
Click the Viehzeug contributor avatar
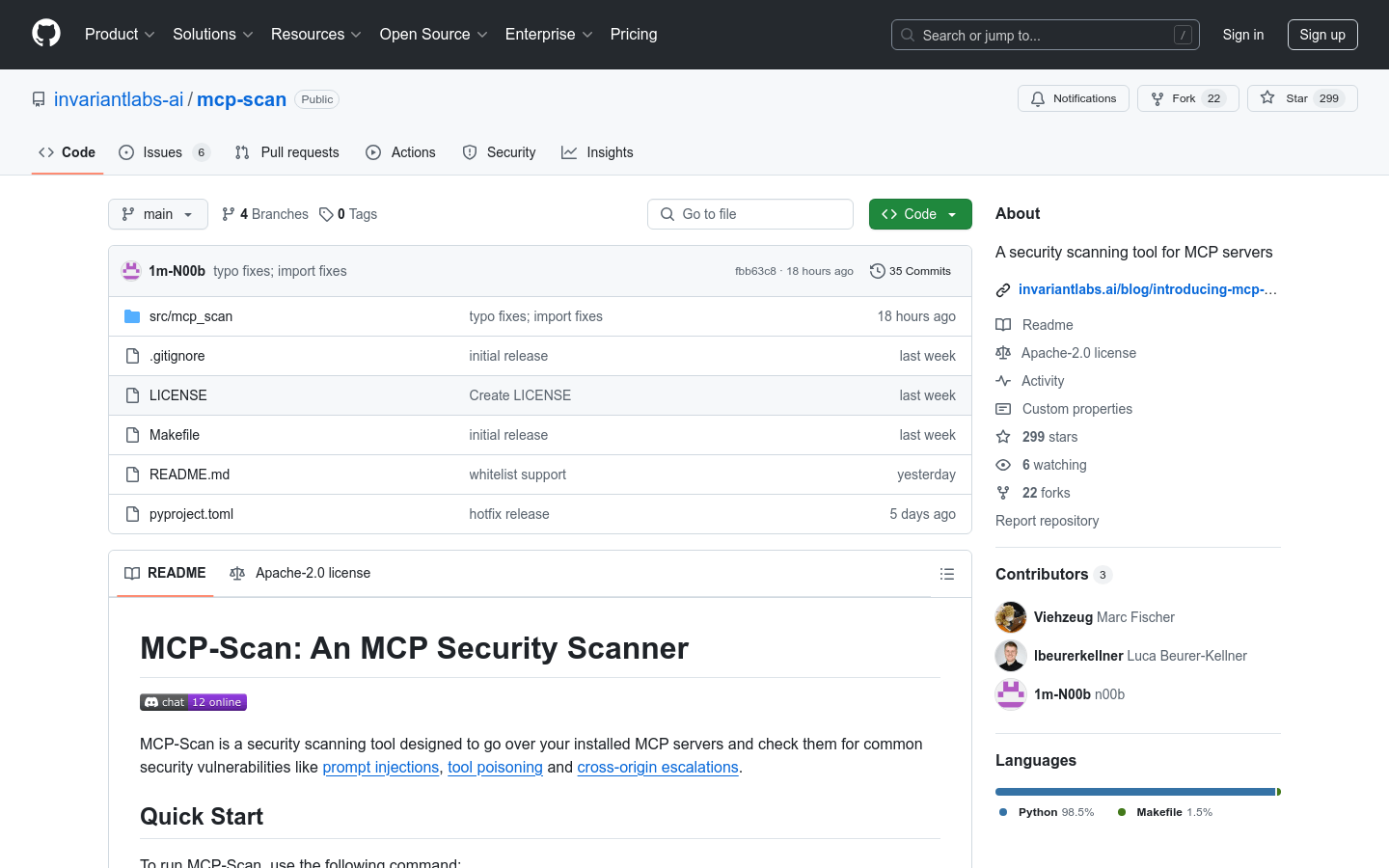click(1011, 617)
